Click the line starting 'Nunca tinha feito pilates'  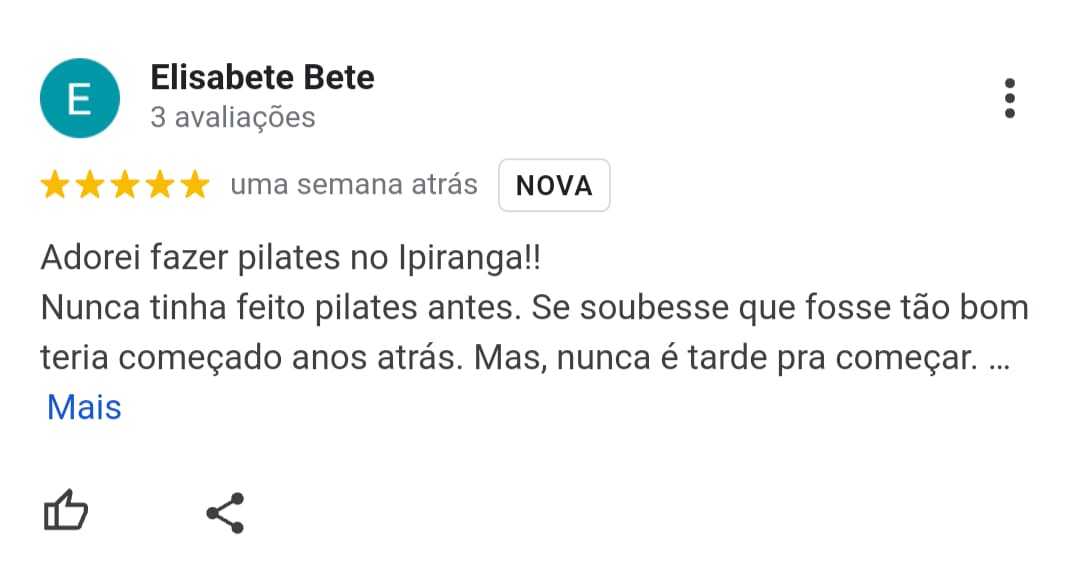534,308
